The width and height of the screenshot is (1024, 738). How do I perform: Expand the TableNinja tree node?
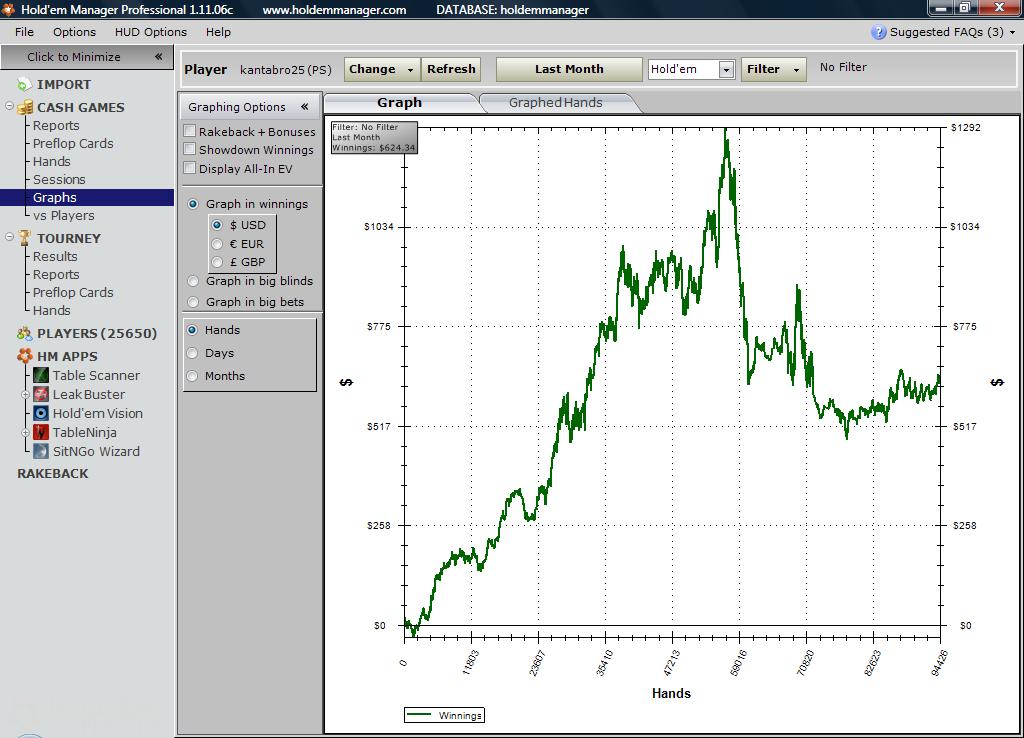click(25, 432)
